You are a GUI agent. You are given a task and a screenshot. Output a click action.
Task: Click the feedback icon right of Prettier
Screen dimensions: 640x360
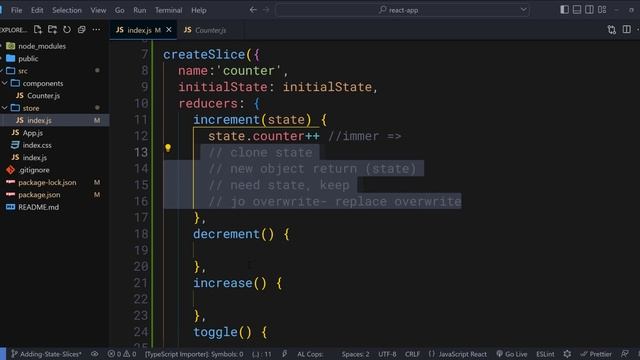[x=625, y=354]
